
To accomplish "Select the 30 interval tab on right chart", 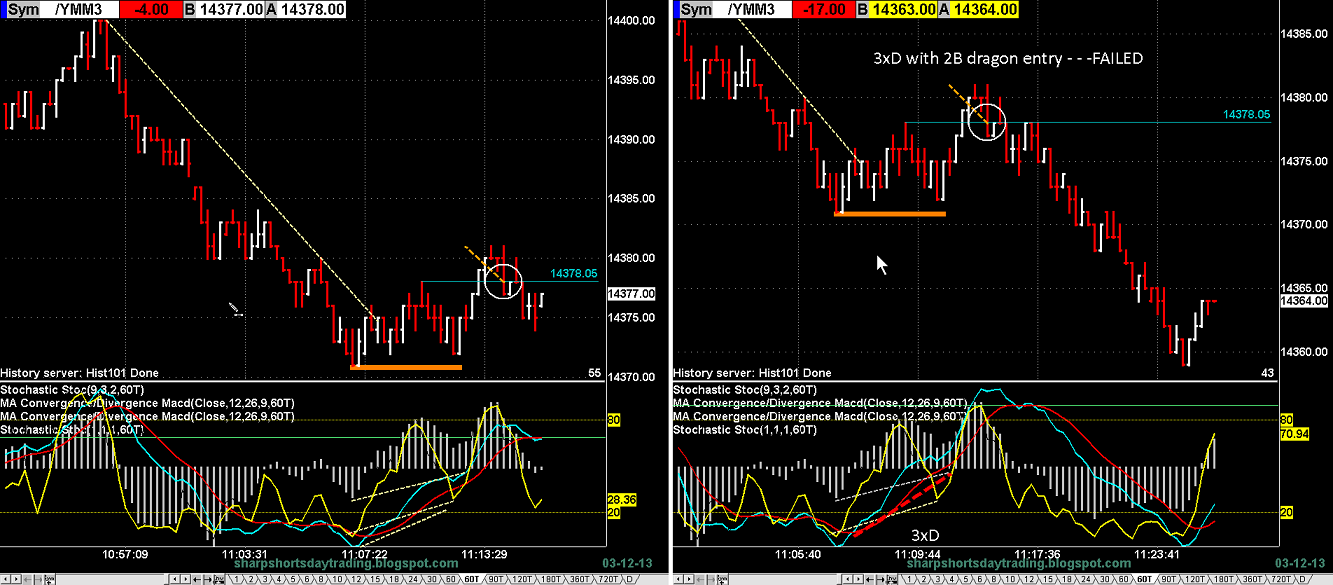I will (1104, 577).
